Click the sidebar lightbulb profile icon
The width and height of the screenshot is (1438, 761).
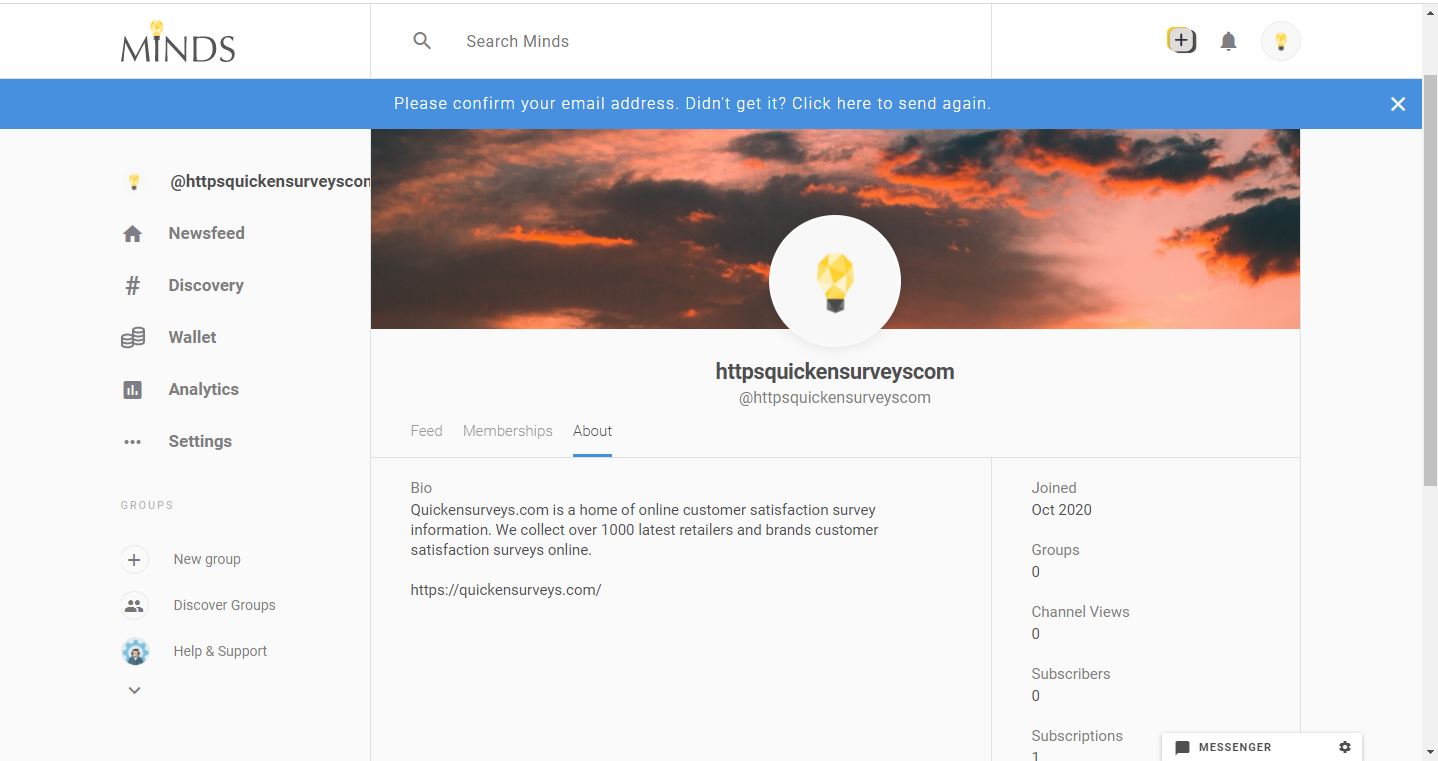tap(134, 182)
